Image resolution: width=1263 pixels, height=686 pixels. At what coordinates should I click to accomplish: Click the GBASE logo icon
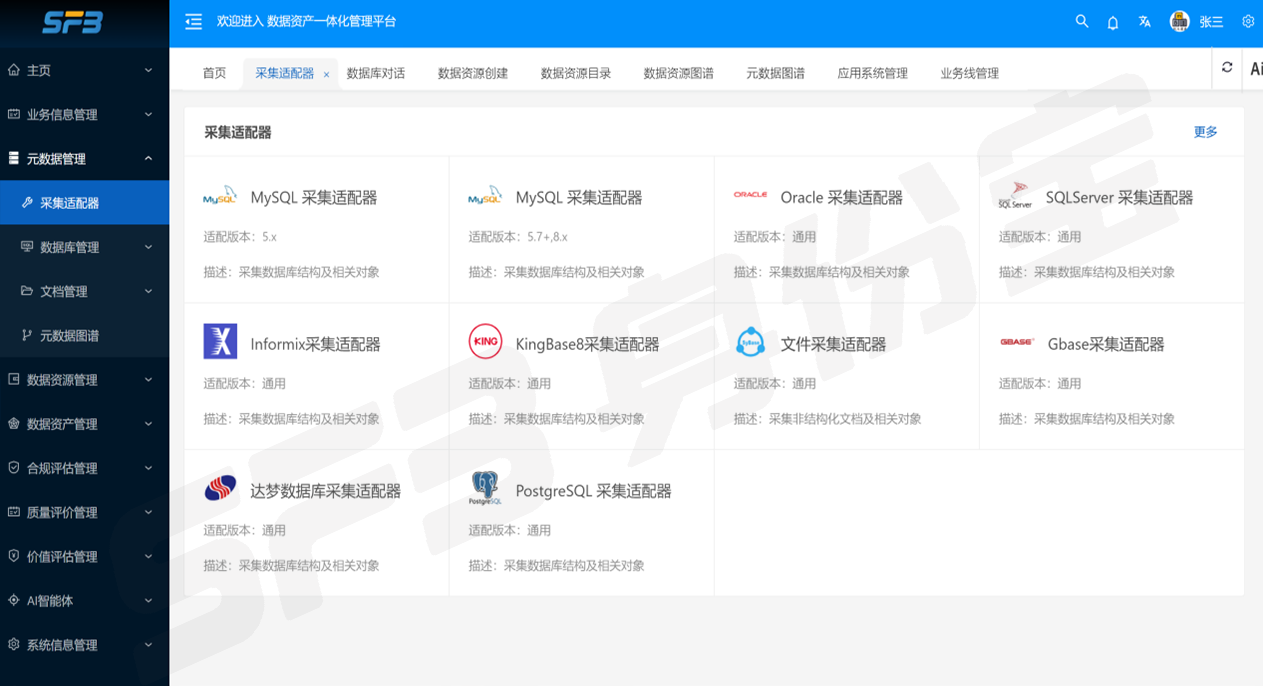pos(1016,342)
